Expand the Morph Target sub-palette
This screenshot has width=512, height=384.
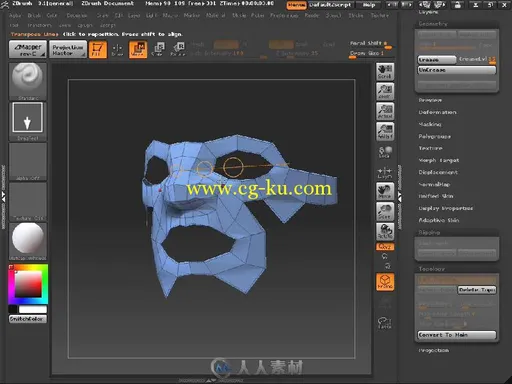[x=439, y=160]
